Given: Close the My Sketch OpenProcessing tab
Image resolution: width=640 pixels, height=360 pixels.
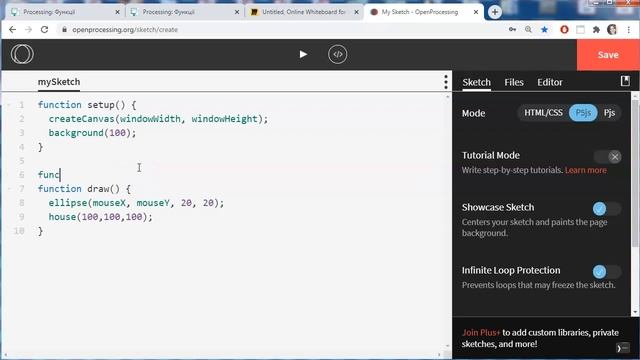Looking at the screenshot, I should tap(476, 12).
